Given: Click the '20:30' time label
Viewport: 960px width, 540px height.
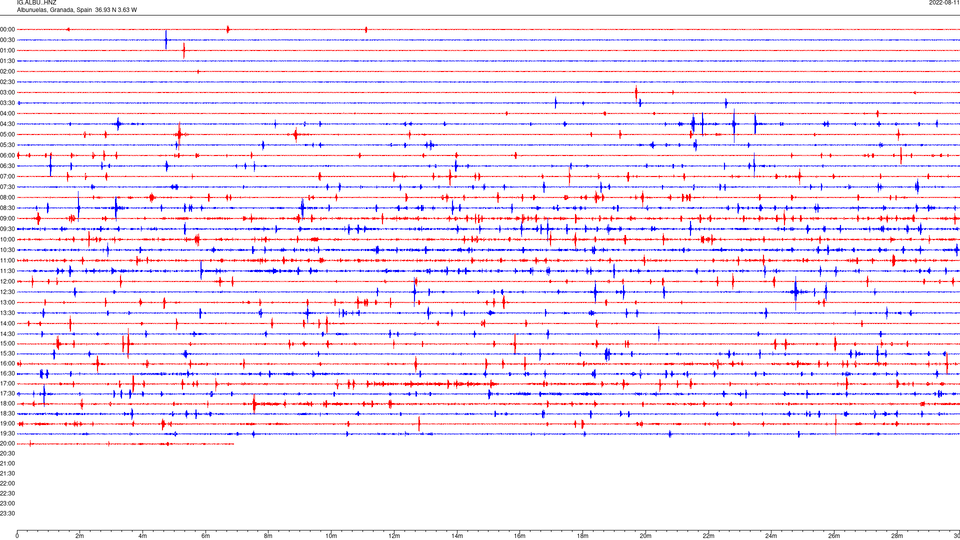Looking at the screenshot, I should coord(8,454).
